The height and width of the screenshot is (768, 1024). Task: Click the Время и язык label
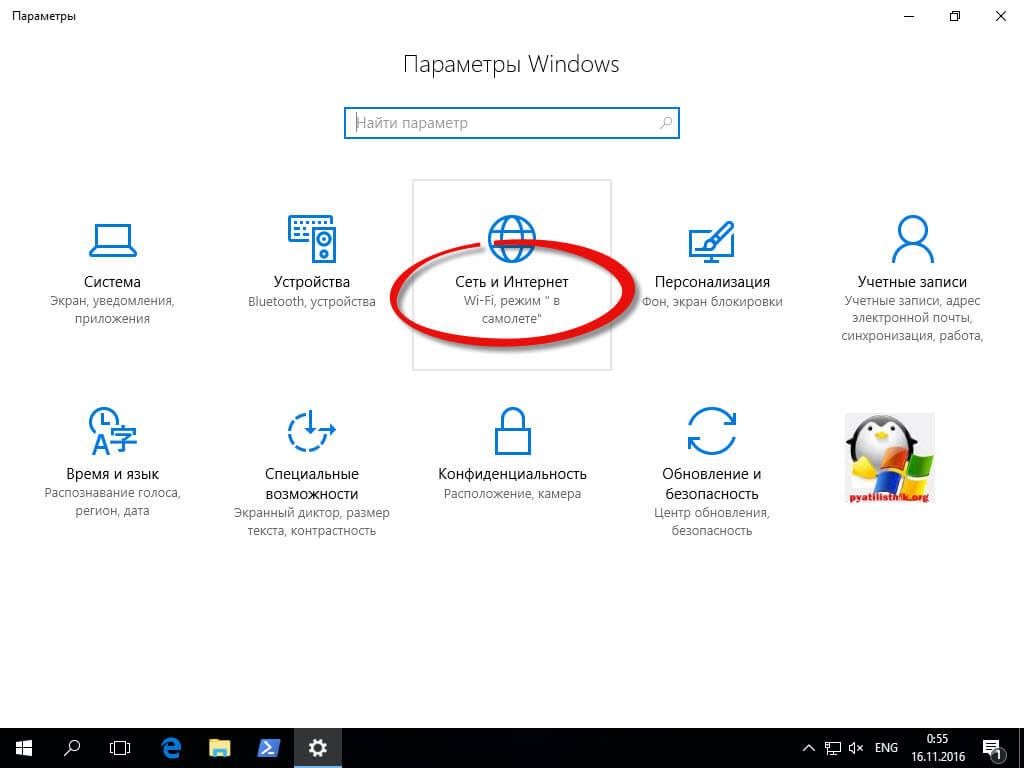coord(112,474)
